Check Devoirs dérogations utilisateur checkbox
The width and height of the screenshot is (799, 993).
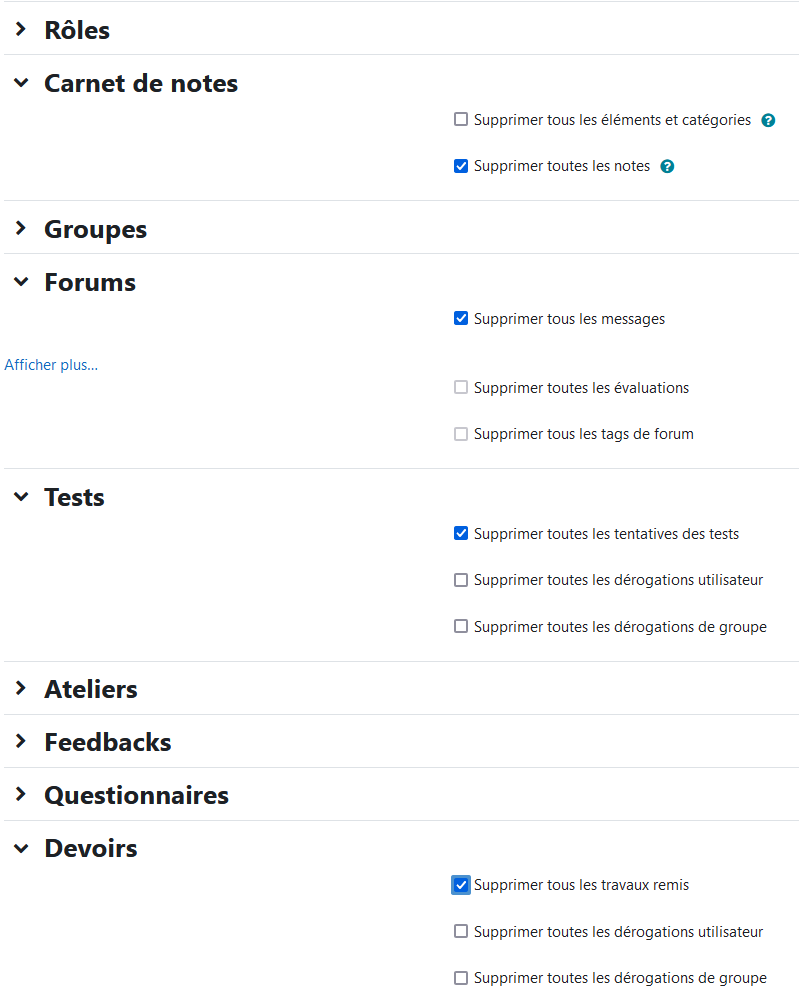[461, 931]
